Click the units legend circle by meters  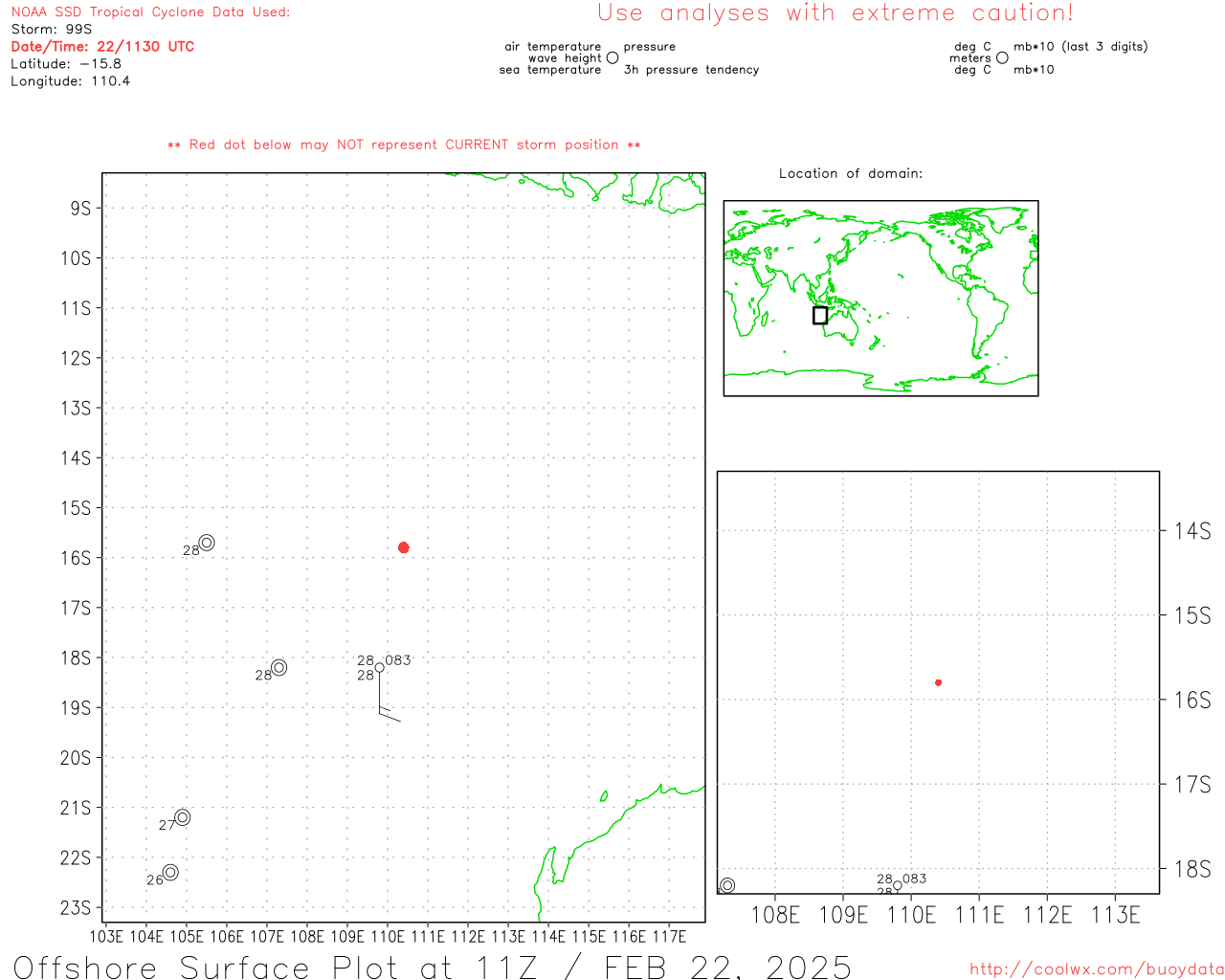tap(1002, 57)
